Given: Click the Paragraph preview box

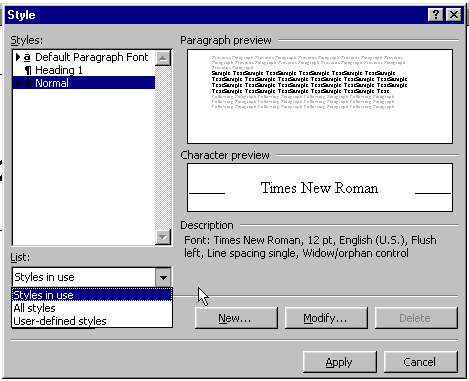Looking at the screenshot, I should [320, 97].
